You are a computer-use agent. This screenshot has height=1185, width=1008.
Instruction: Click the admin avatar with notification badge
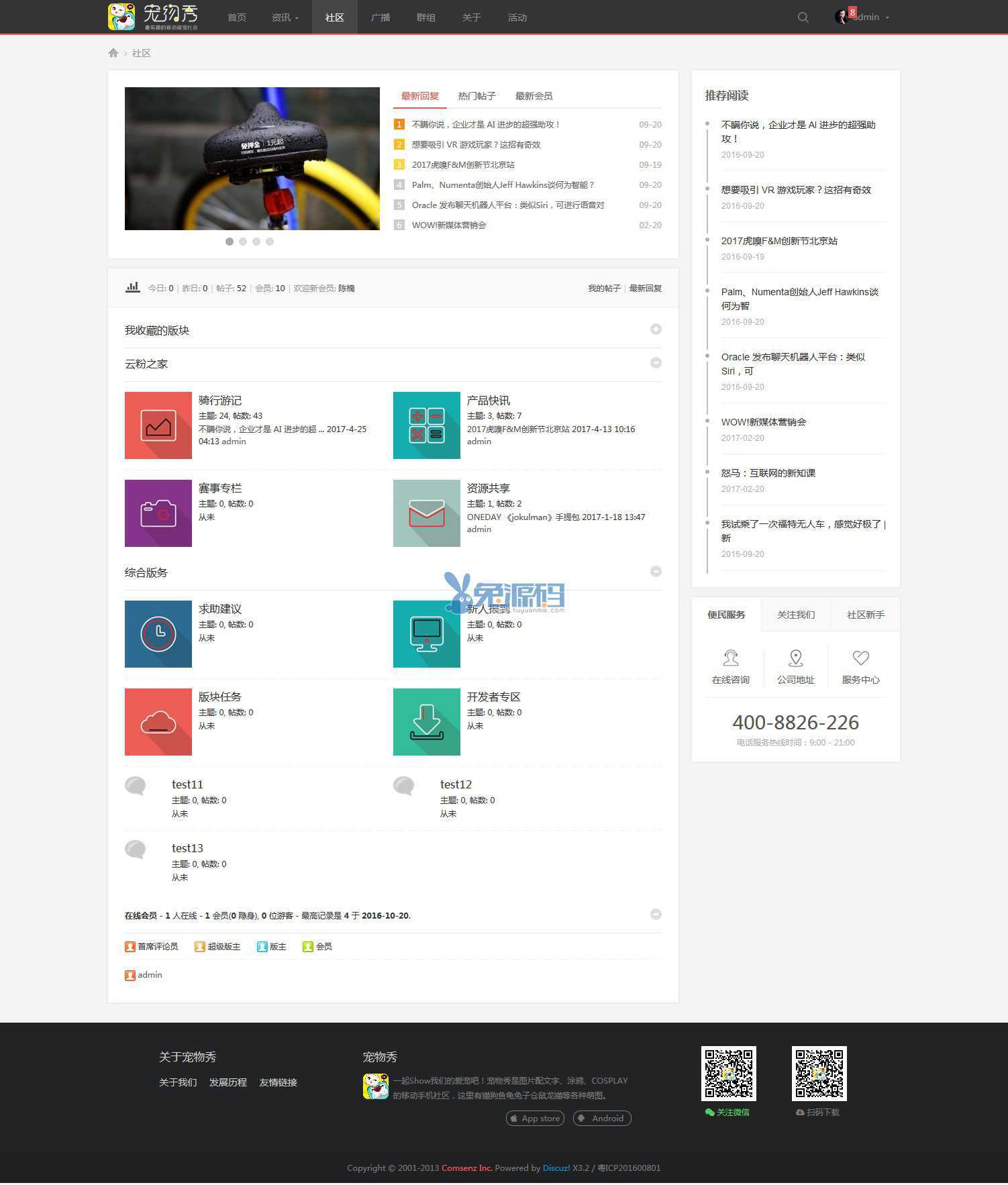(x=843, y=17)
